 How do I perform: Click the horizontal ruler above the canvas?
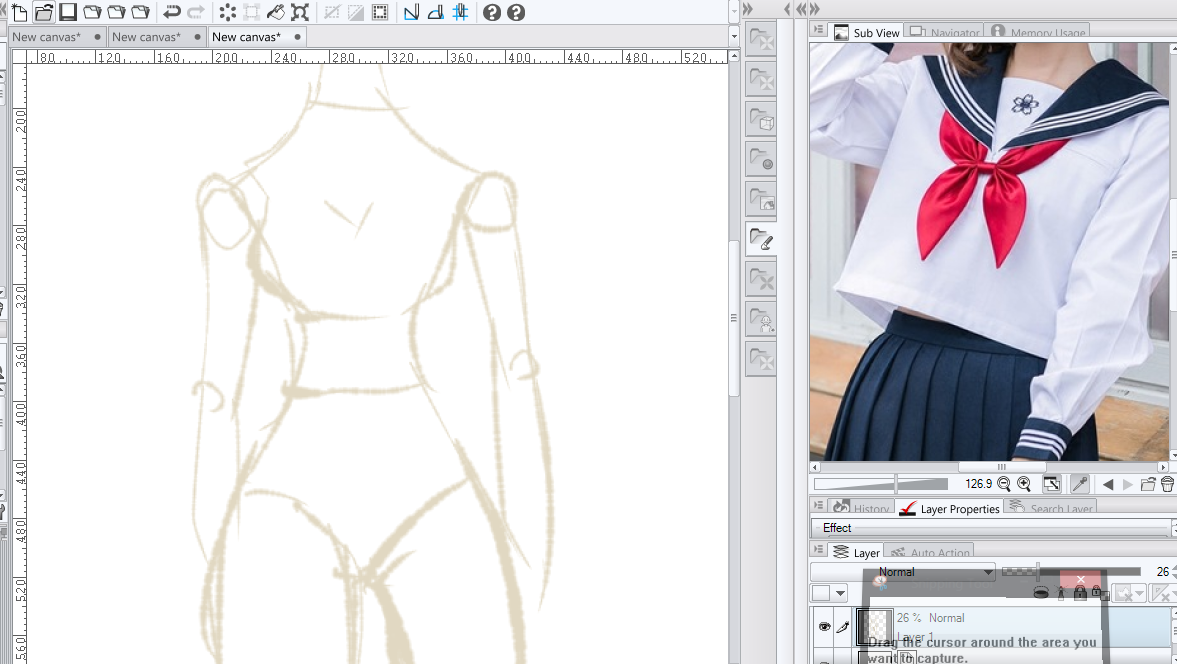pyautogui.click(x=377, y=57)
